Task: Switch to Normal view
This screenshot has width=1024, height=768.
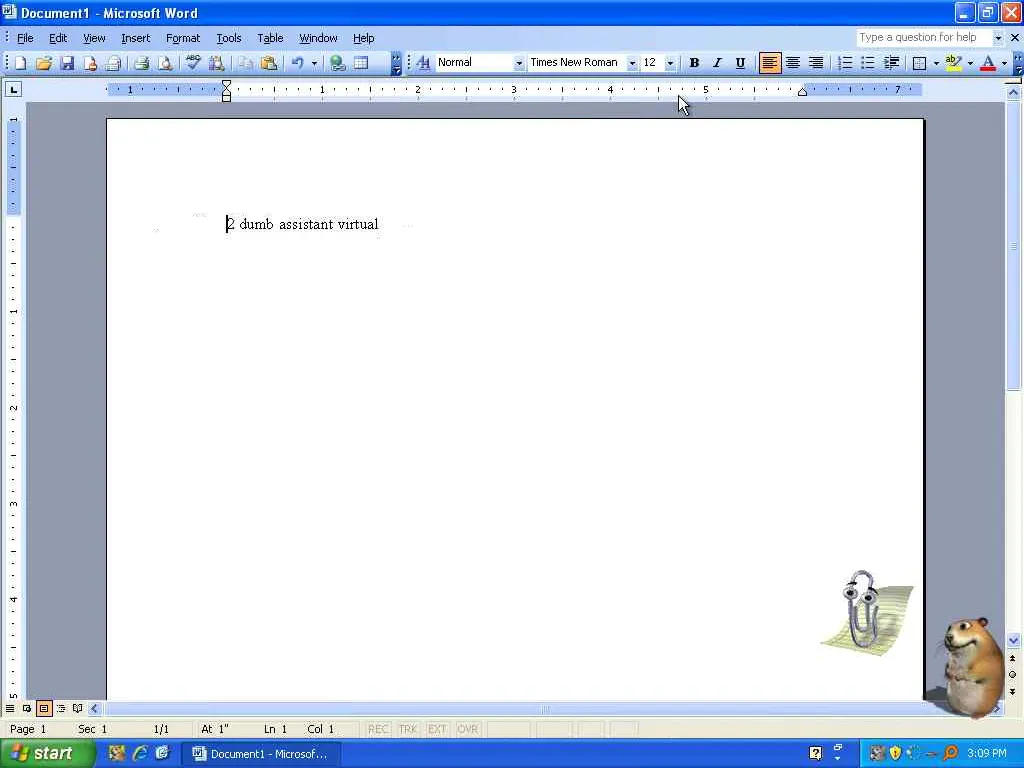Action: point(10,709)
